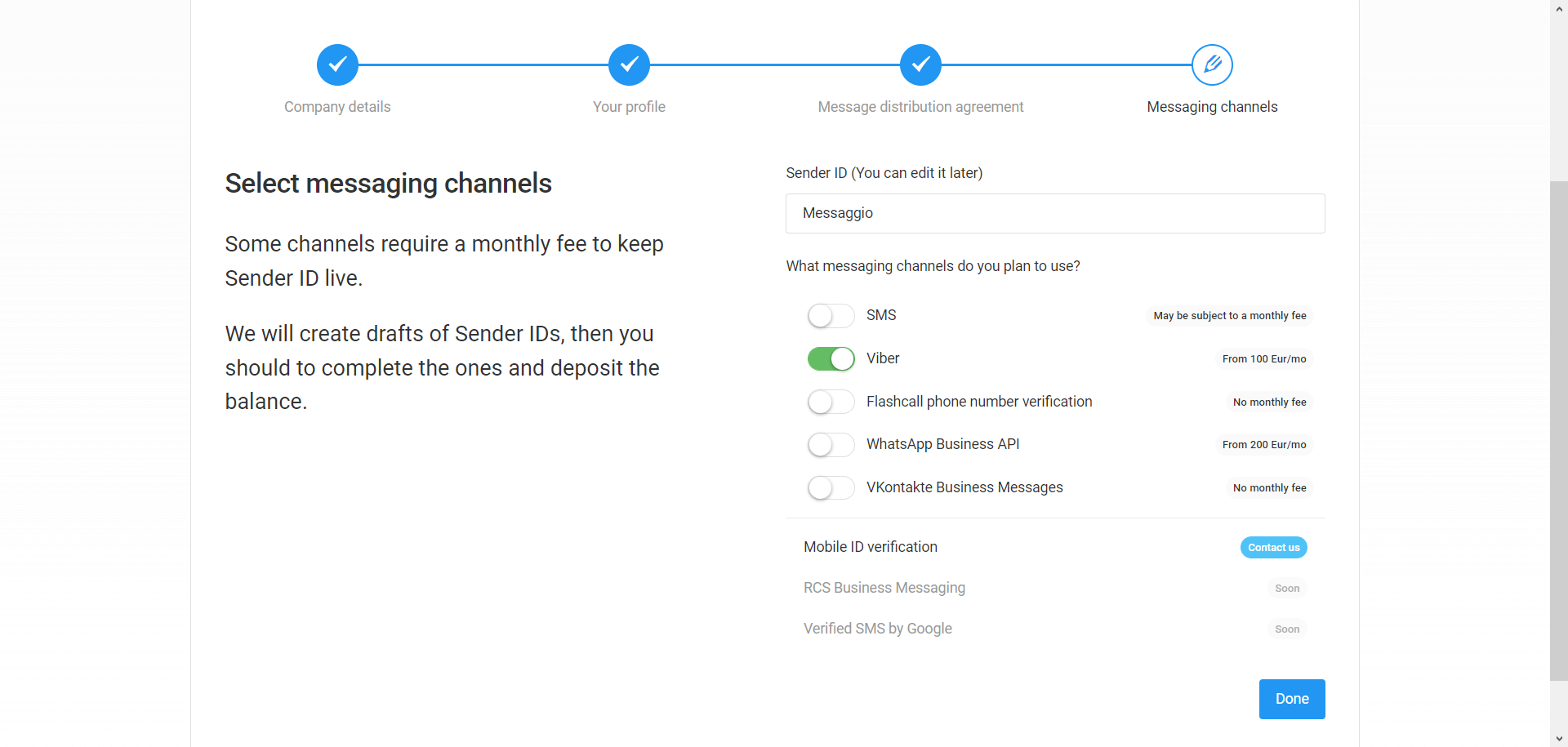Turn on Flashcall phone number verification toggle

[x=831, y=402]
